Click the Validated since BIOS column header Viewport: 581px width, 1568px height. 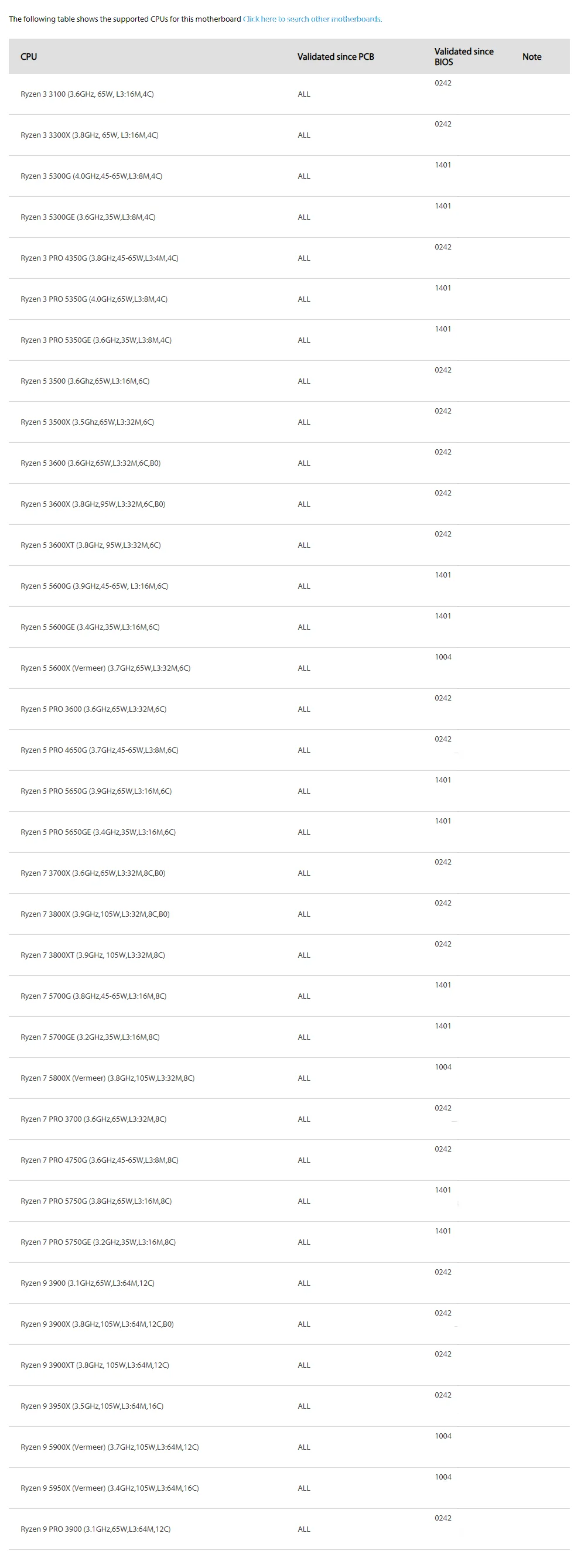464,57
